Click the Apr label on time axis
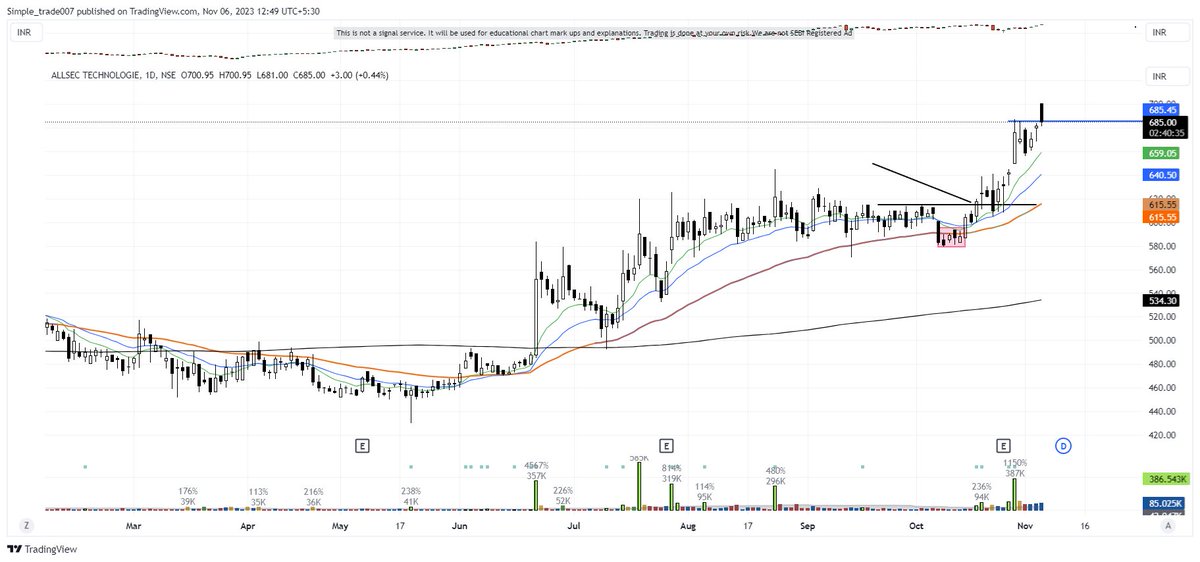 click(249, 524)
